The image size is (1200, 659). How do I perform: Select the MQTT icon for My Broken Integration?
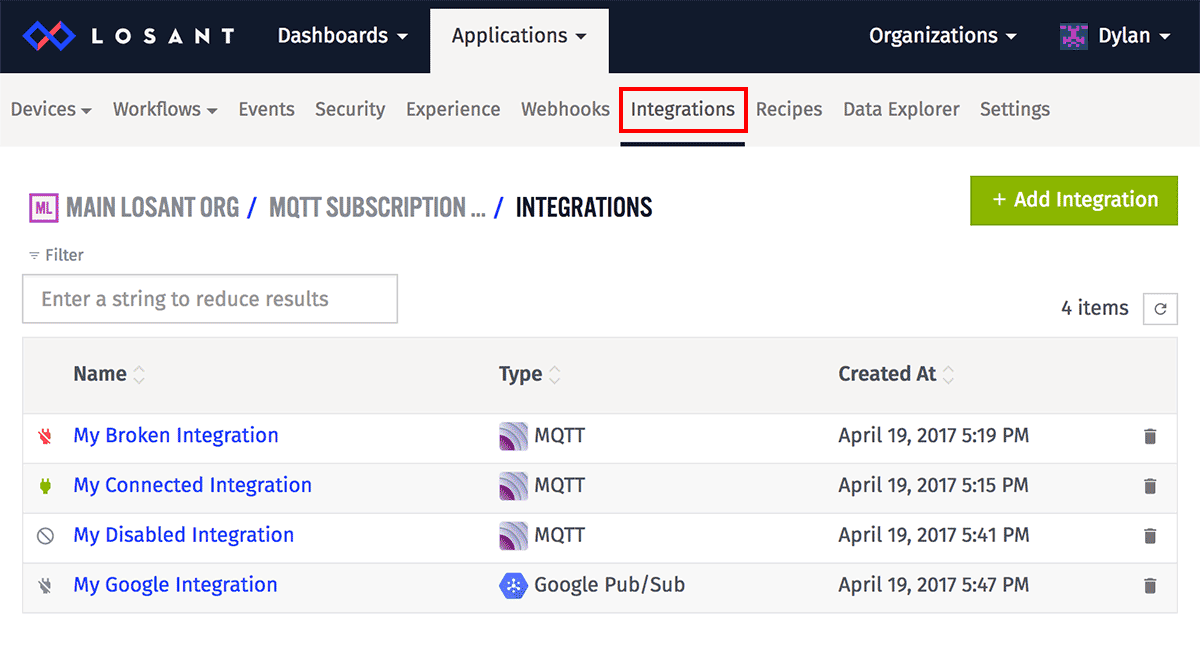513,436
